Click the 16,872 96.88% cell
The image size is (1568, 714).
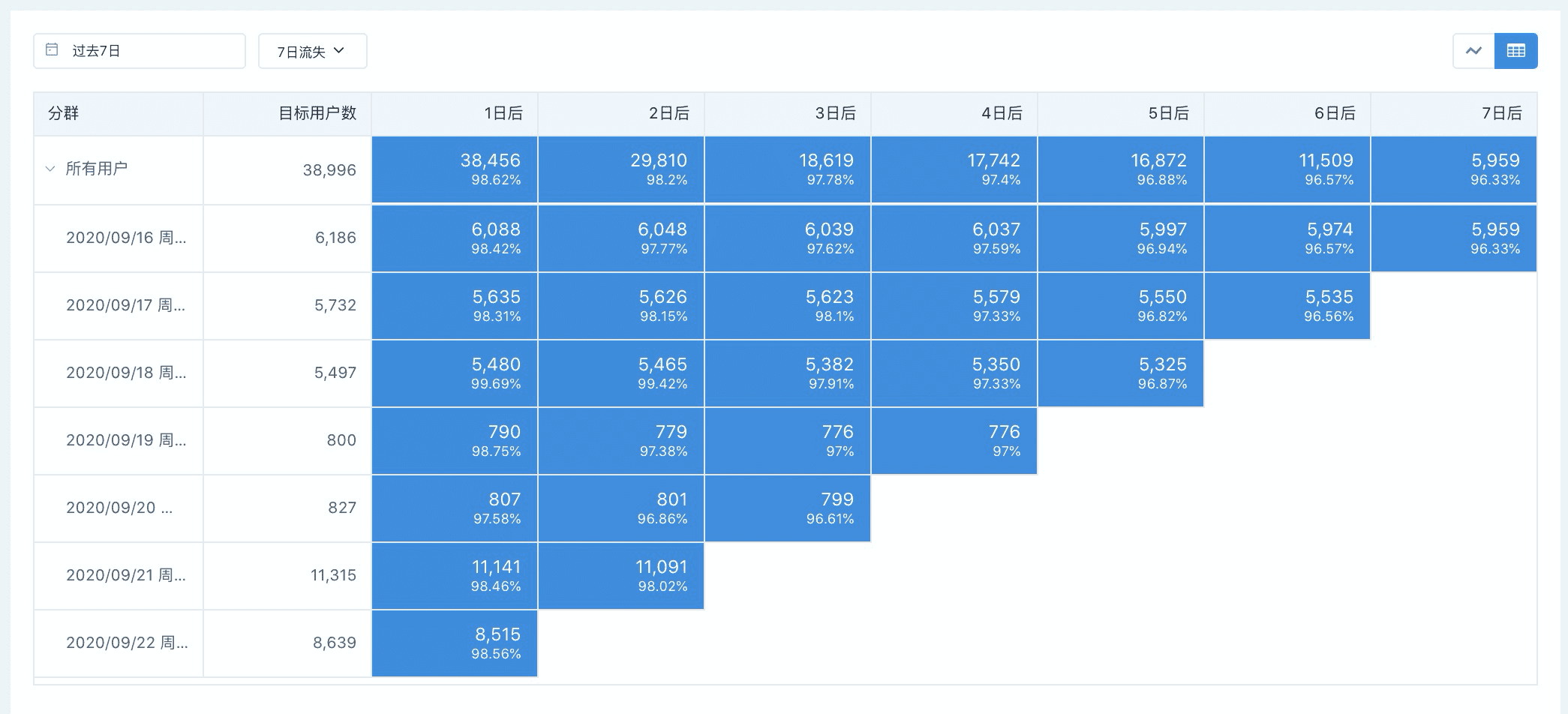[x=1121, y=169]
